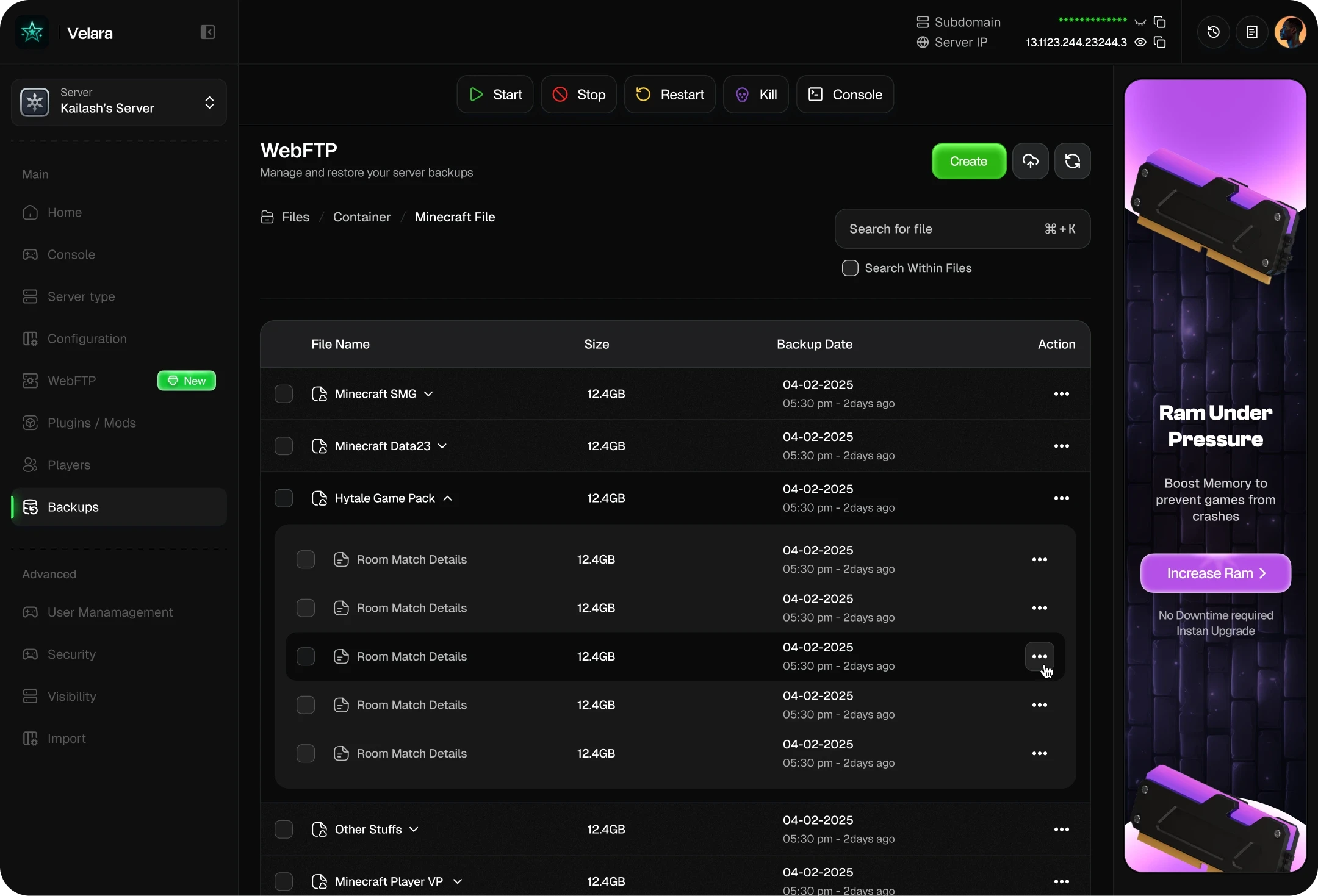1318x896 pixels.
Task: Select Hytale Game Pack row checkbox
Action: (284, 498)
